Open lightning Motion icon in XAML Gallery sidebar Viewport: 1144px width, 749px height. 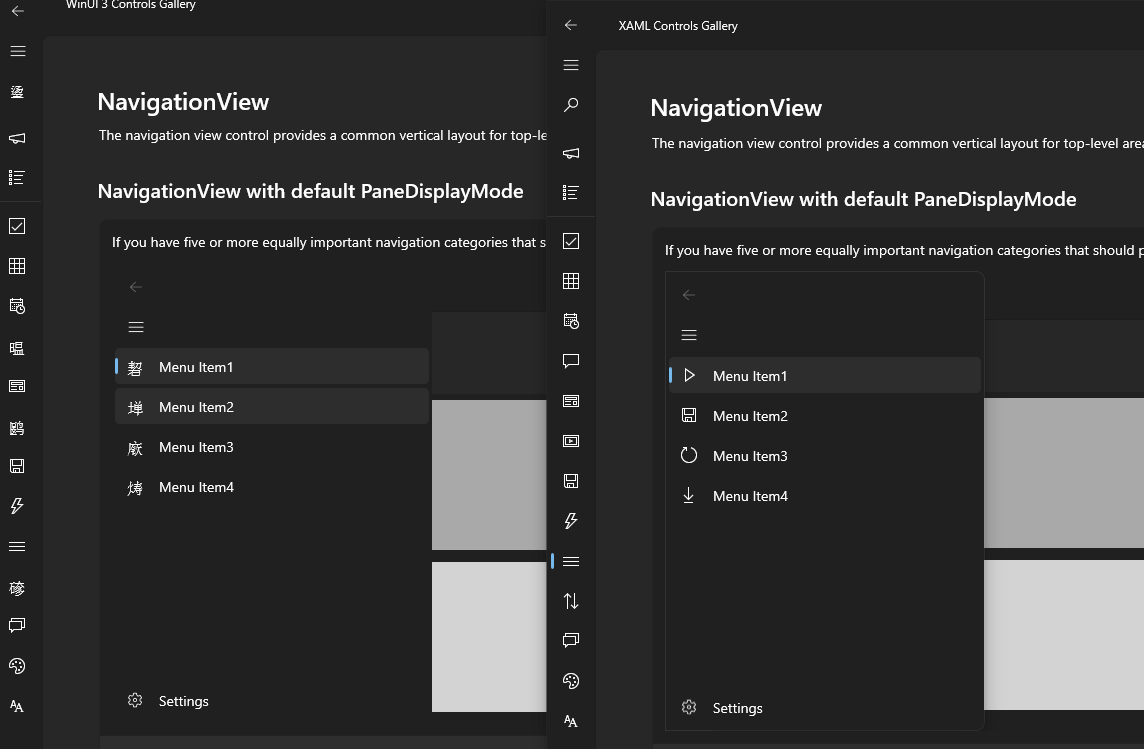pos(571,521)
